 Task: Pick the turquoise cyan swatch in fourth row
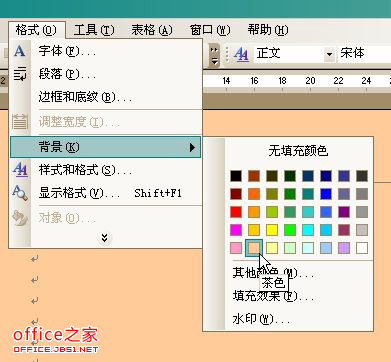pyautogui.click(x=308, y=230)
